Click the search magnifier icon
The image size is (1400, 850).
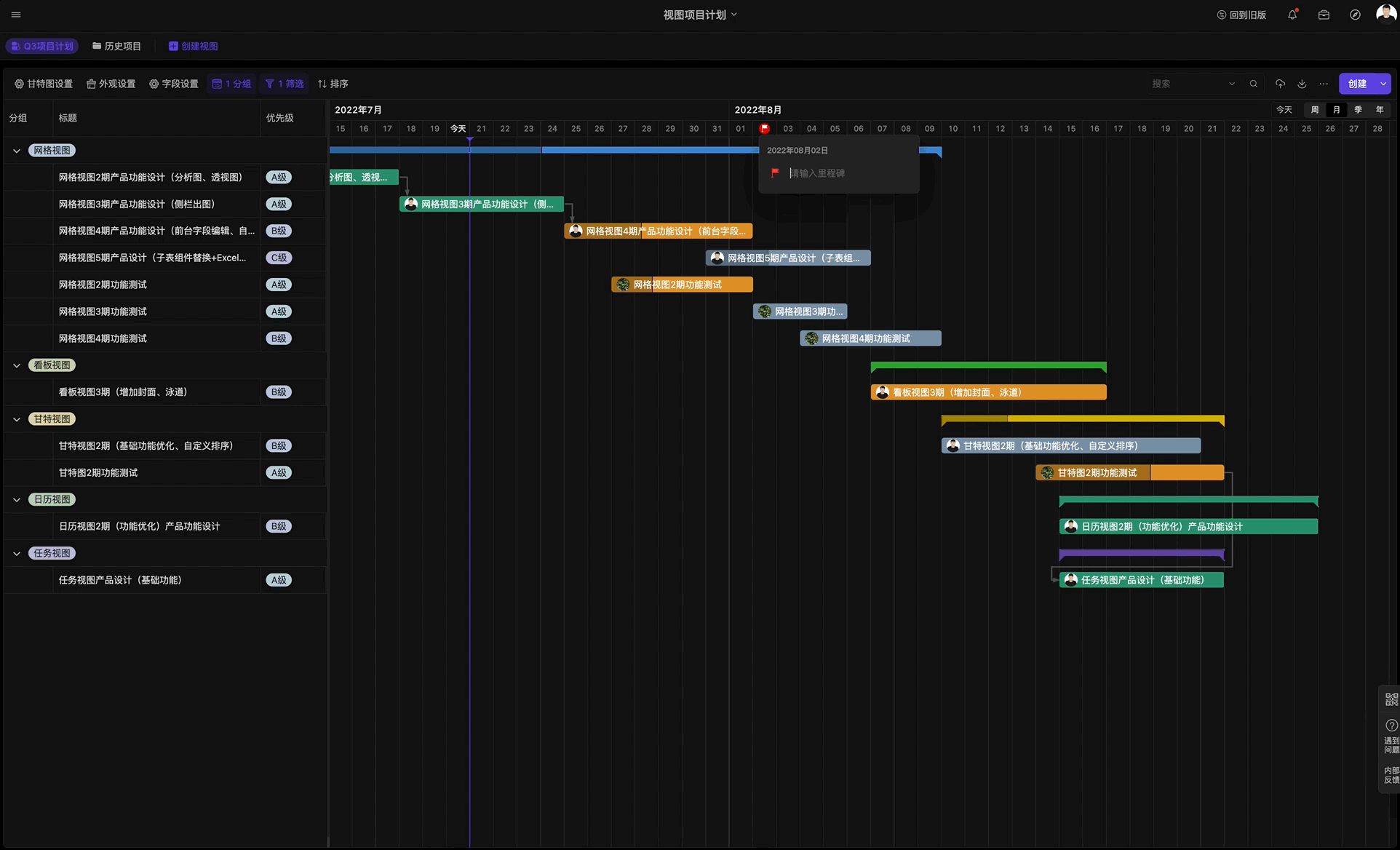(x=1253, y=84)
